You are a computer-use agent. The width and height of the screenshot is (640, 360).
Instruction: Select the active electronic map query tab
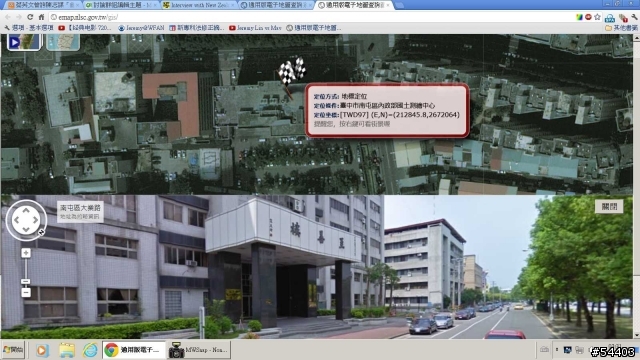353,5
